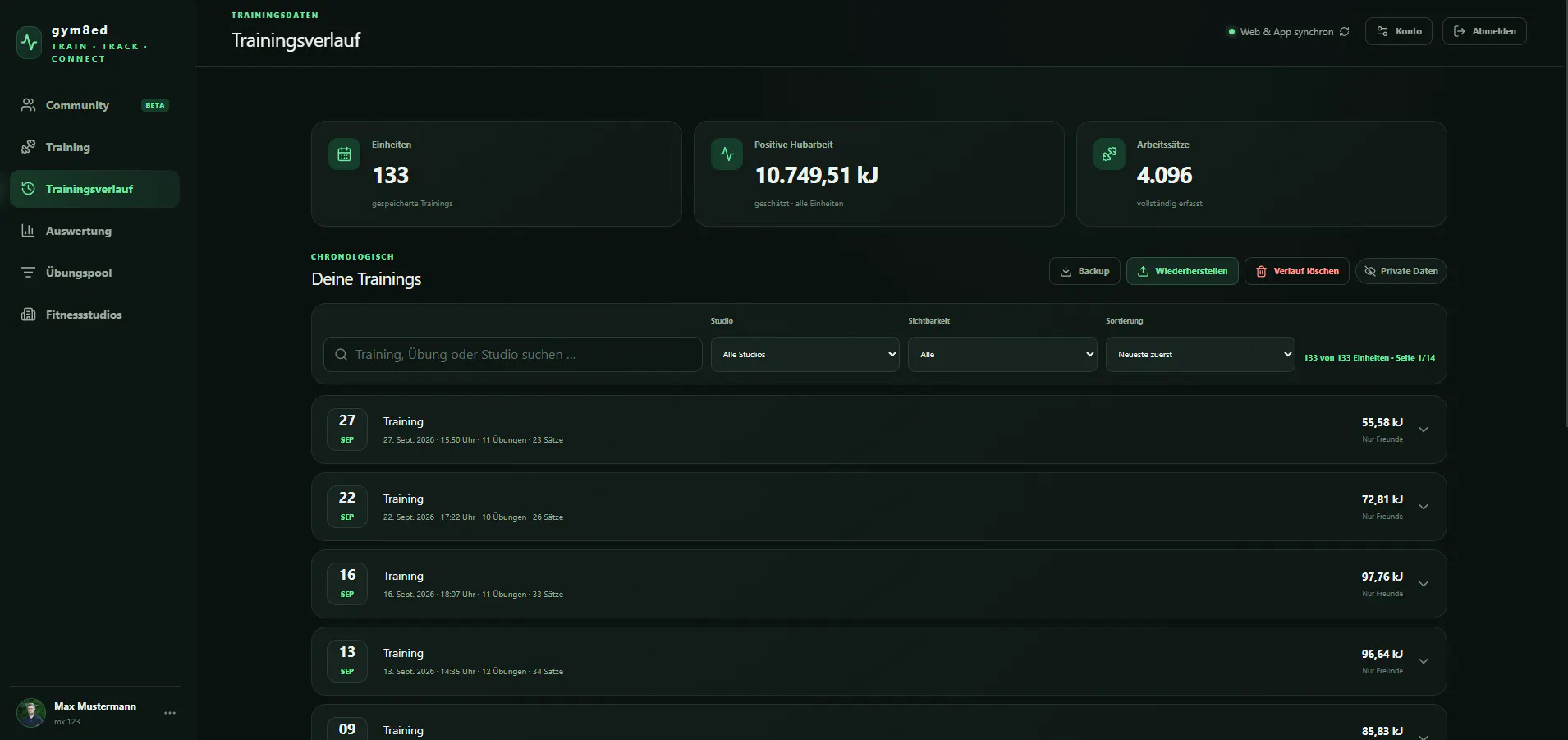Click the username mx.123 under Max Mustermann
The height and width of the screenshot is (740, 1568).
coord(67,722)
